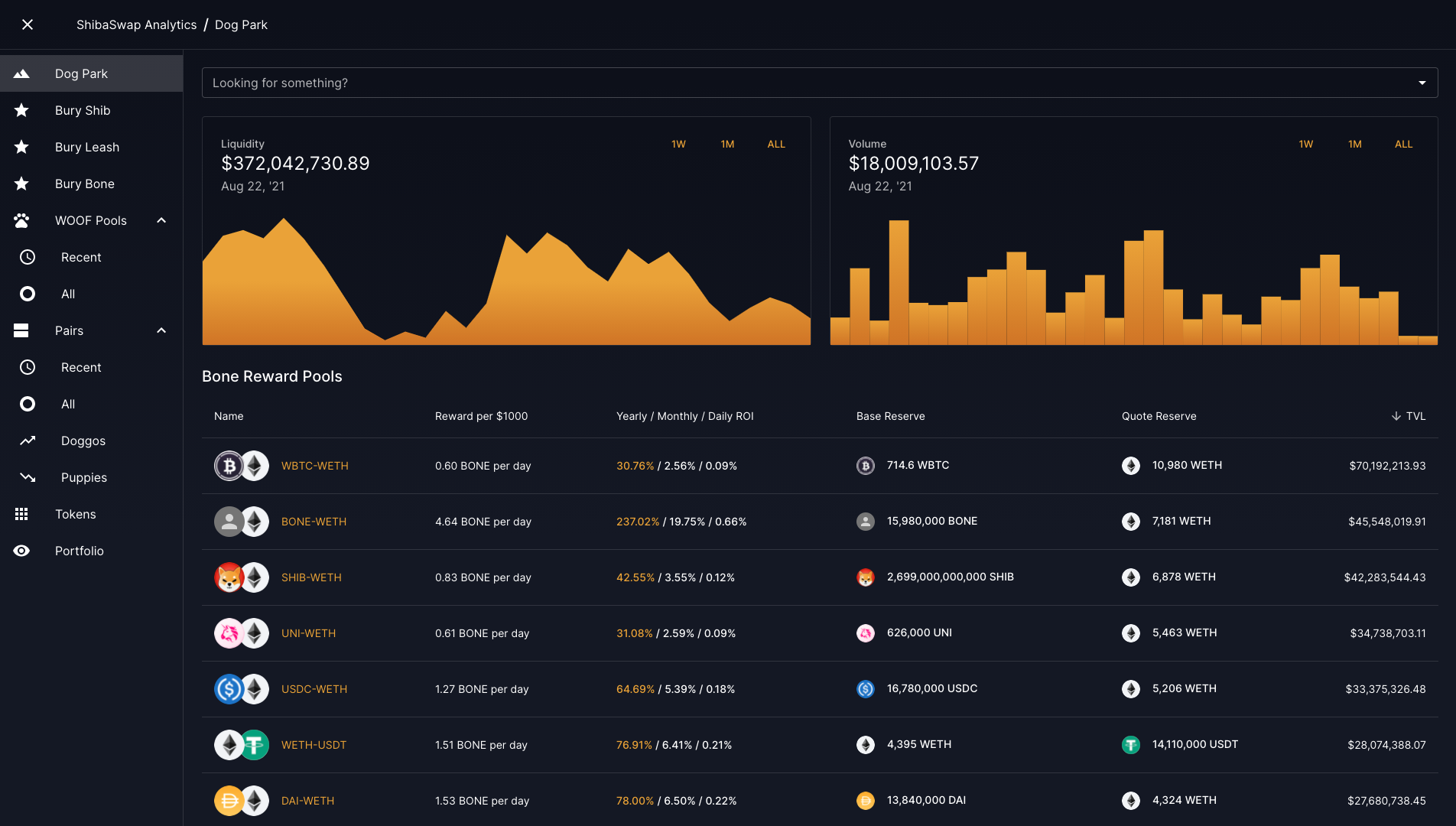Image resolution: width=1456 pixels, height=826 pixels.
Task: Open the Tokens menu item
Action: pos(92,514)
